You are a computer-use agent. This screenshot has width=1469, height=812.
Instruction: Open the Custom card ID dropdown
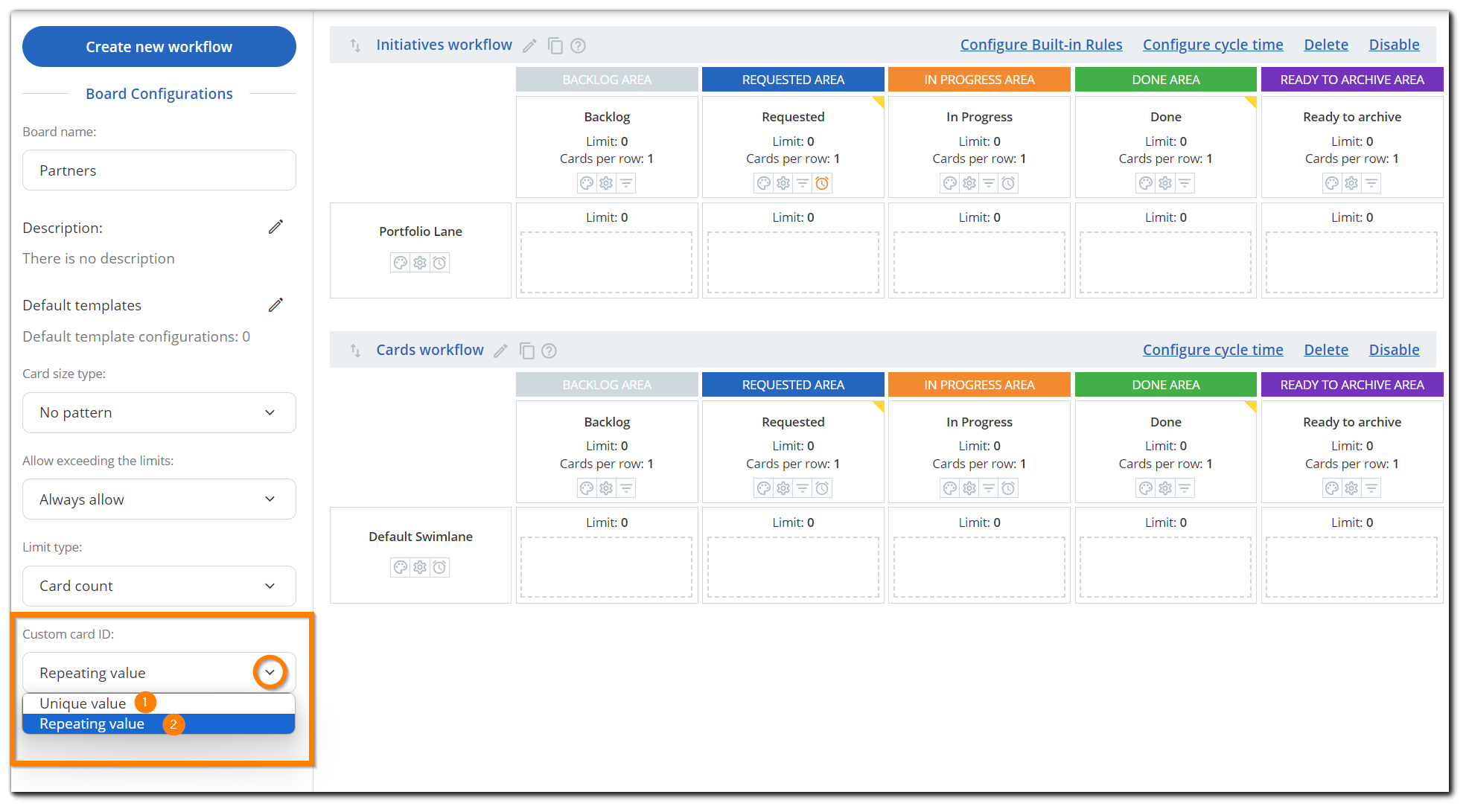tap(159, 673)
